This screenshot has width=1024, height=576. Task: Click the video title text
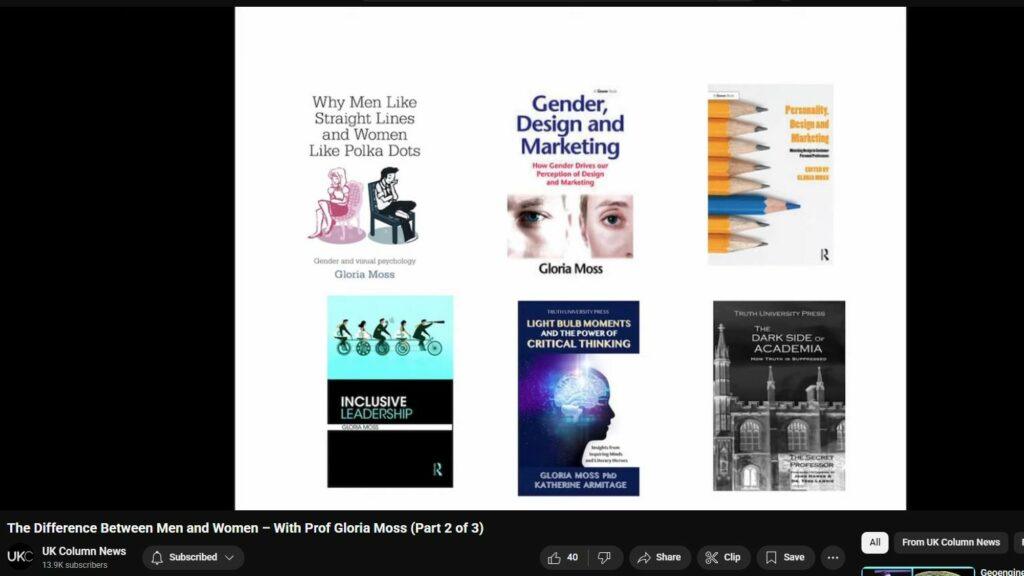tap(245, 528)
